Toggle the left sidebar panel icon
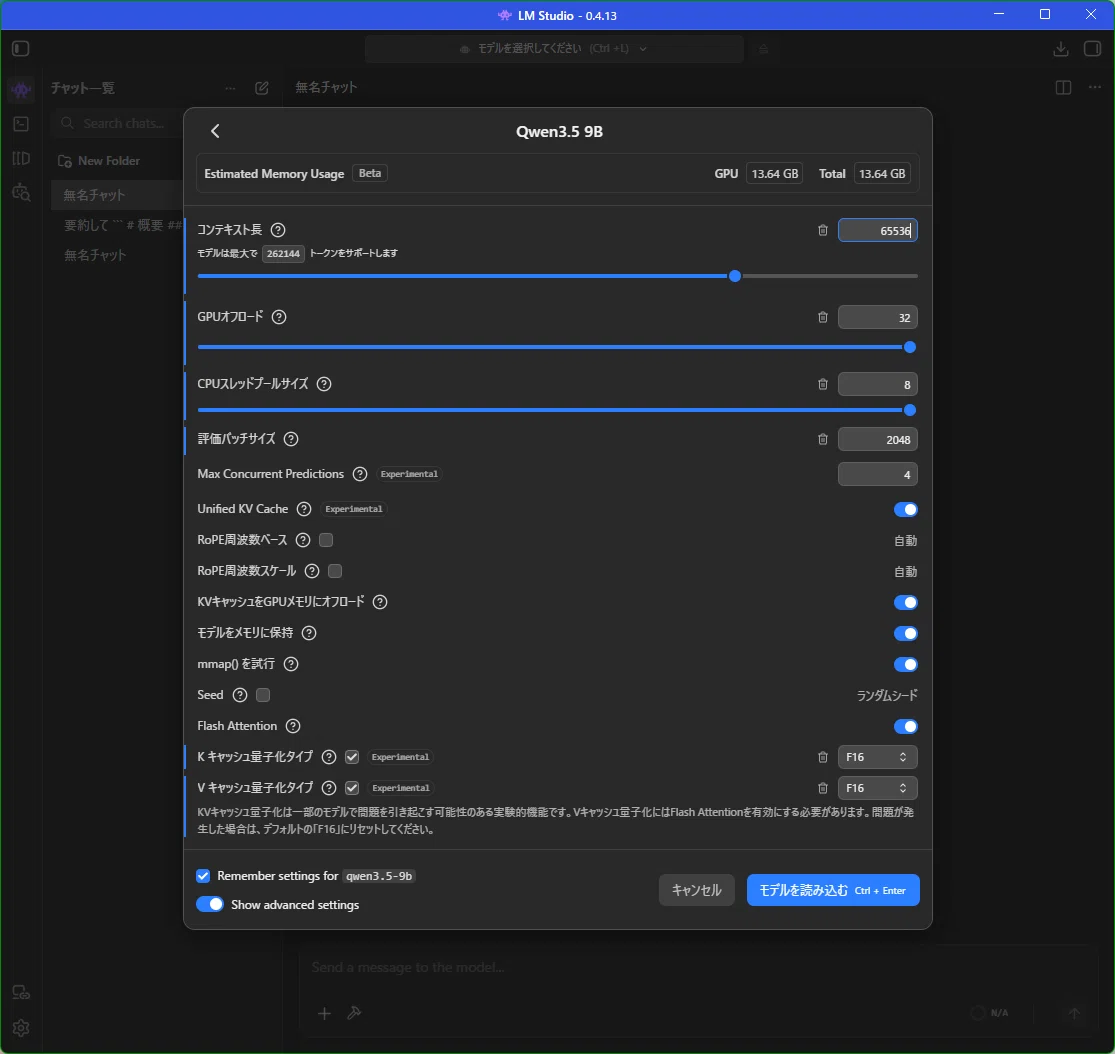The image size is (1115, 1054). pos(21,48)
